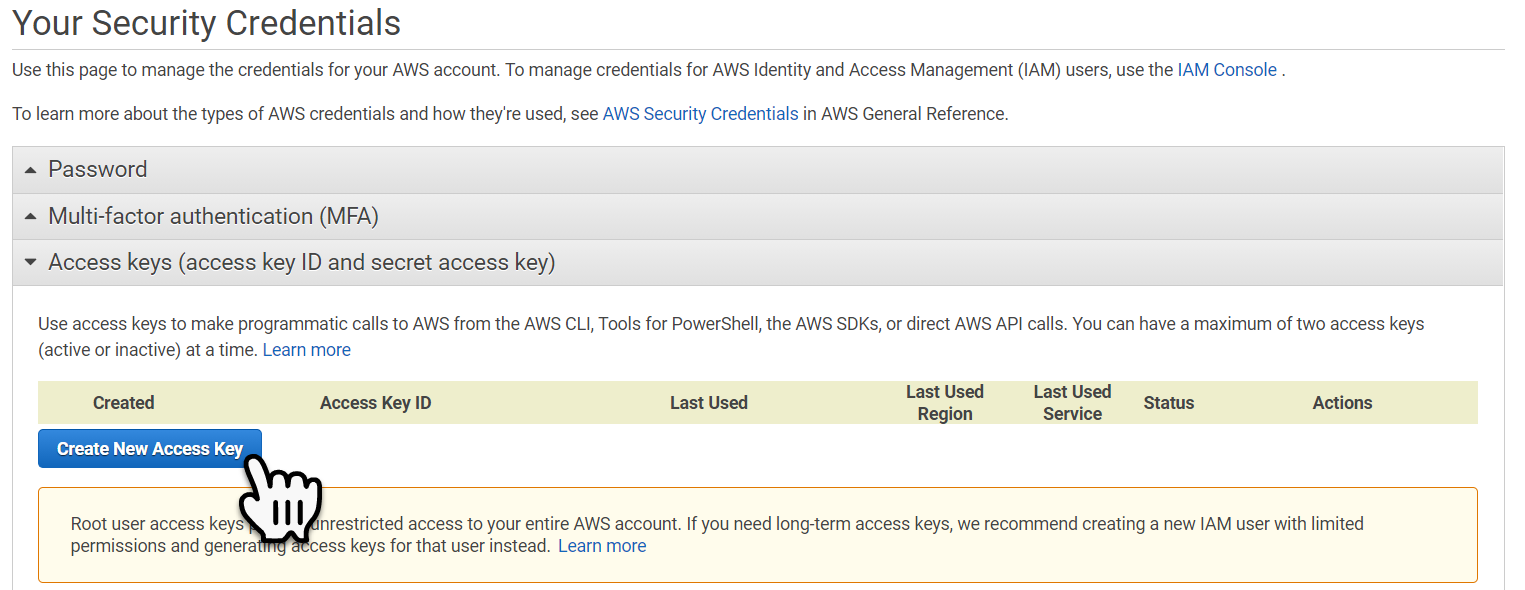1525x590 pixels.
Task: Click the disclosure triangle beside Access keys
Action: click(29, 262)
